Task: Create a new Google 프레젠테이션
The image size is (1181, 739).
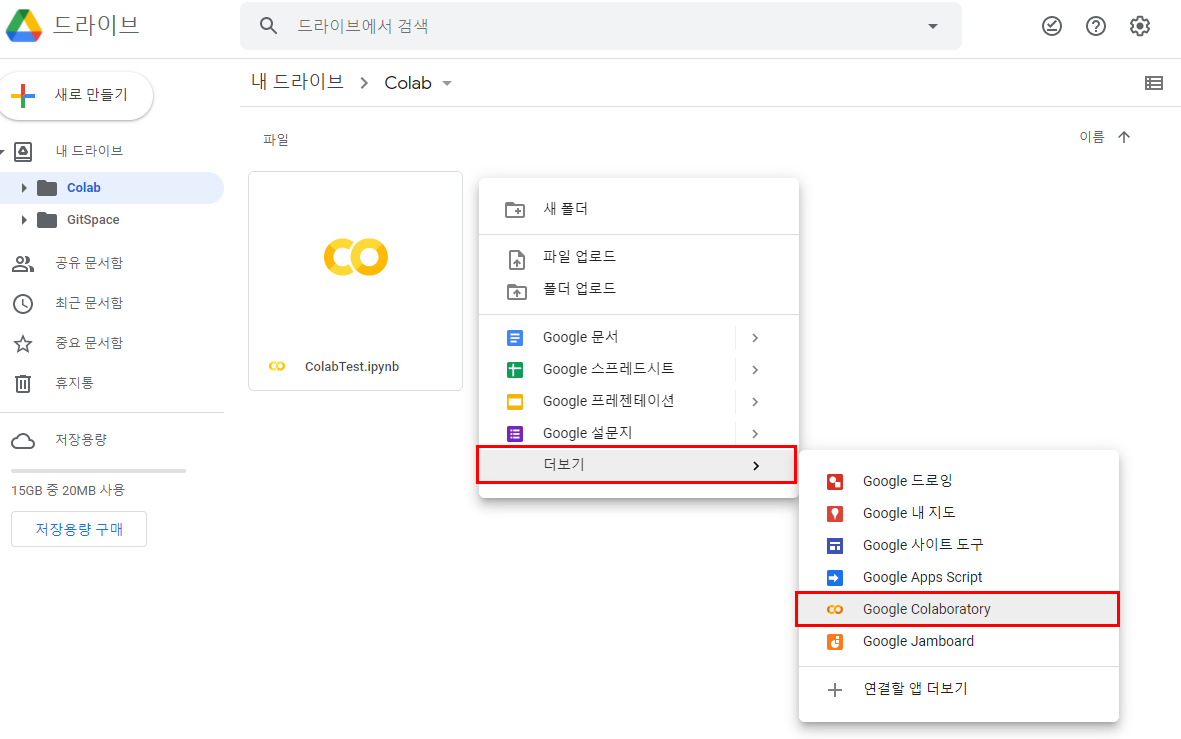Action: point(607,402)
